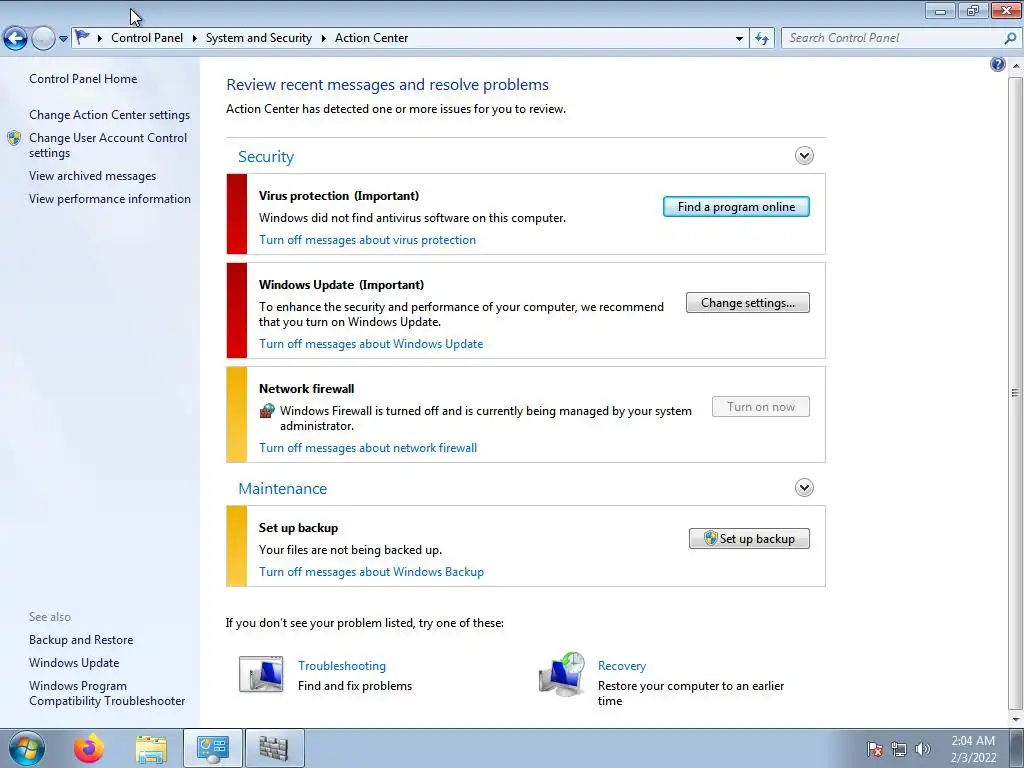Click the Action Center flag icon in address bar

click(x=82, y=38)
